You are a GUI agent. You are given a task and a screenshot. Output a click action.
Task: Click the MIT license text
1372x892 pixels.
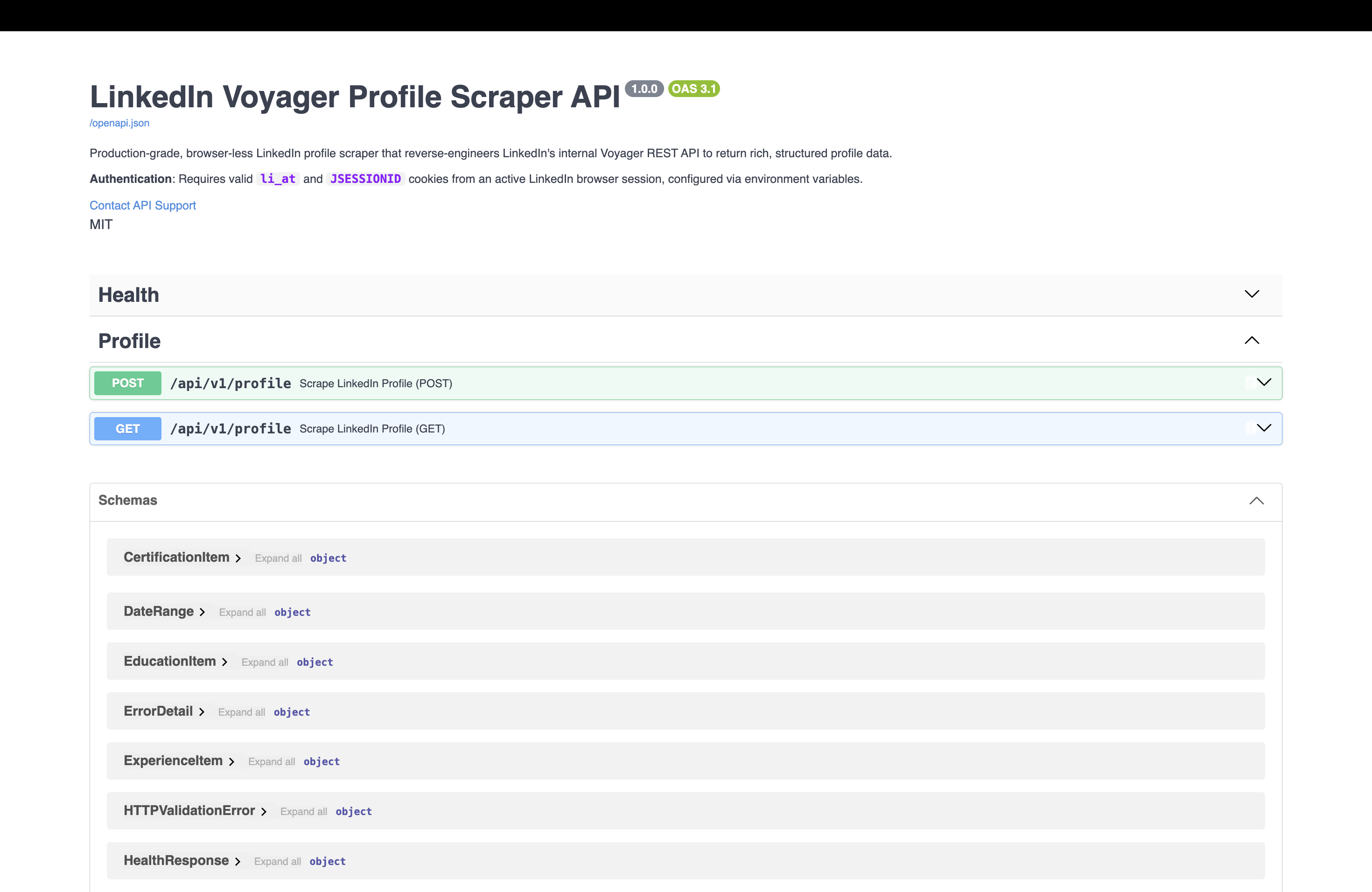pyautogui.click(x=101, y=225)
